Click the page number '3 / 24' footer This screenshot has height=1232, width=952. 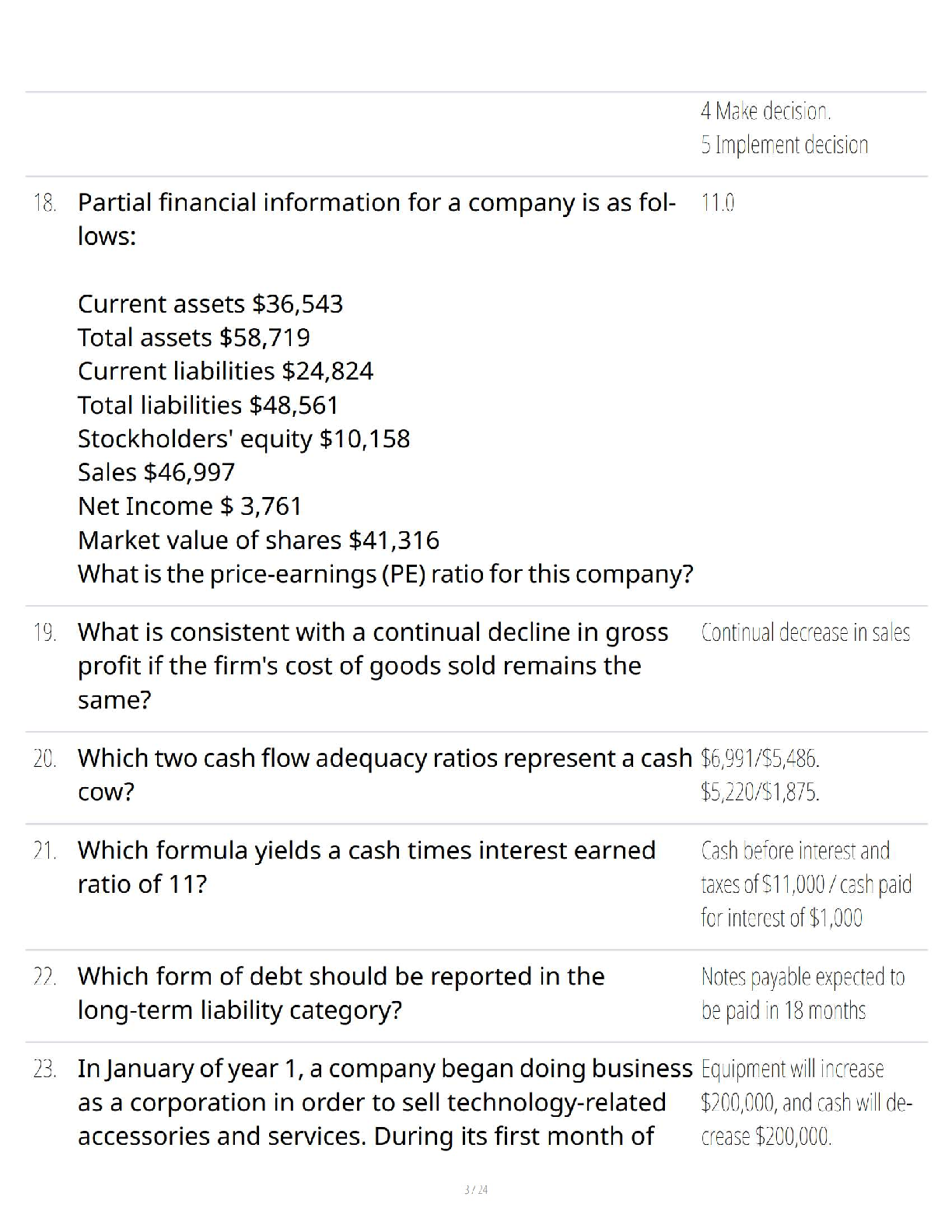475,1189
